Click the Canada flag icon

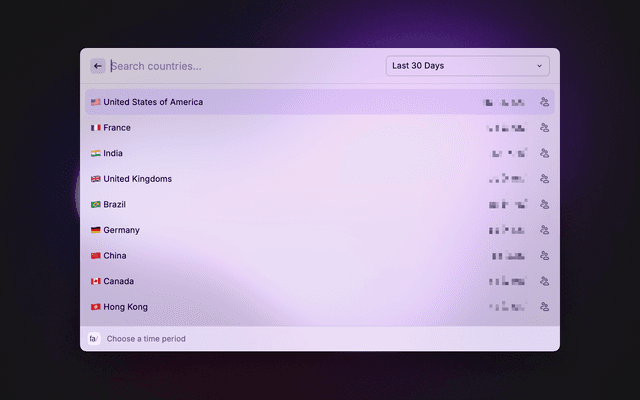pyautogui.click(x=96, y=281)
